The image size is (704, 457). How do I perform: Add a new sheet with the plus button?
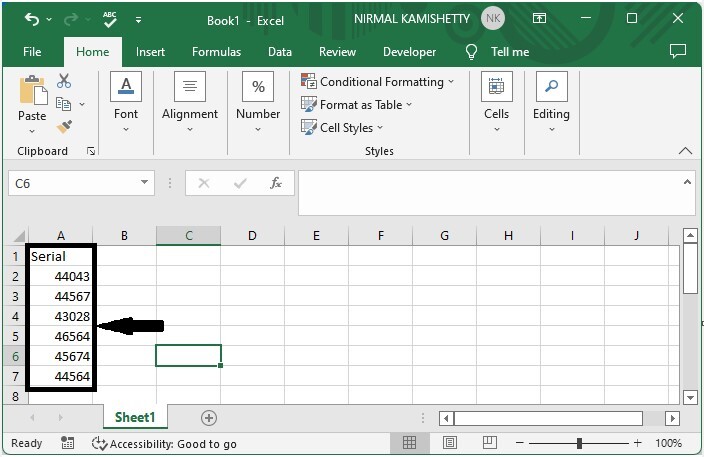tap(209, 417)
